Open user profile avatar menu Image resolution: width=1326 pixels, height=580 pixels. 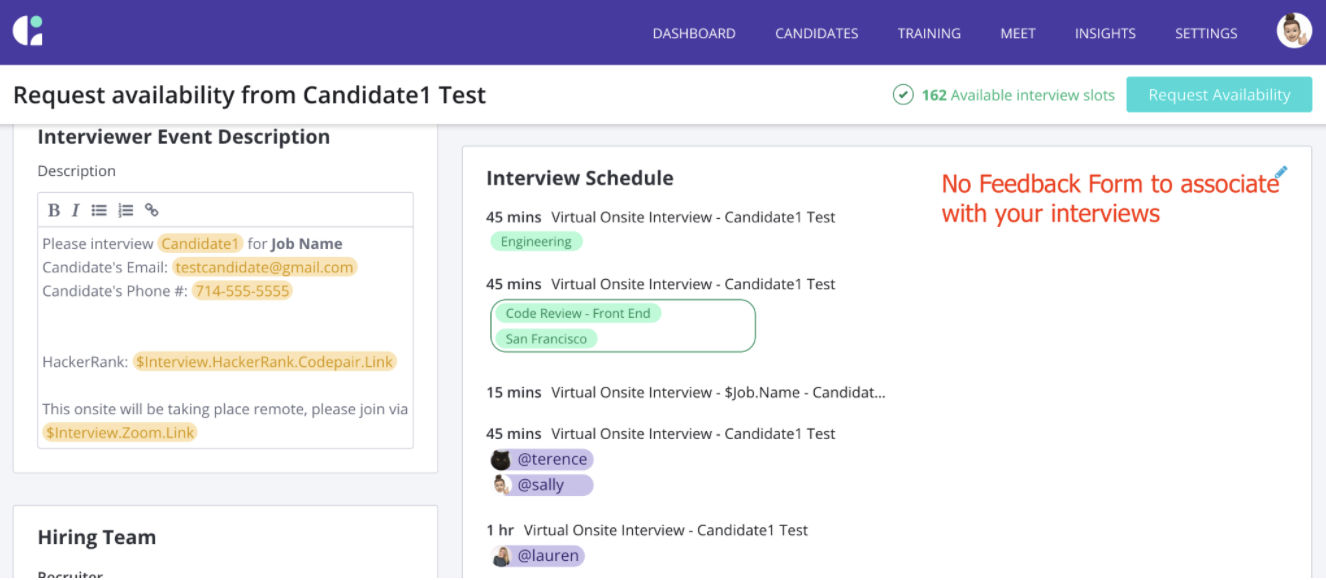coord(1294,31)
